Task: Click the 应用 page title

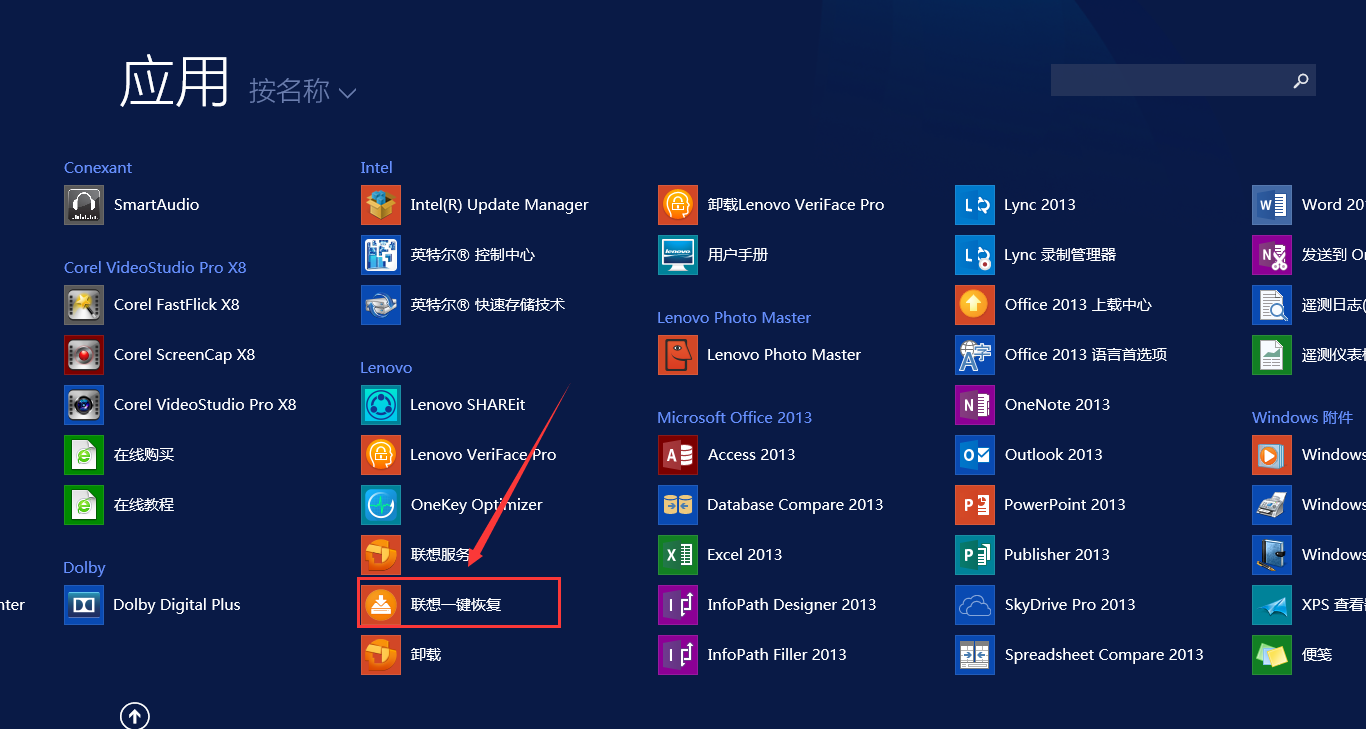Action: point(175,83)
